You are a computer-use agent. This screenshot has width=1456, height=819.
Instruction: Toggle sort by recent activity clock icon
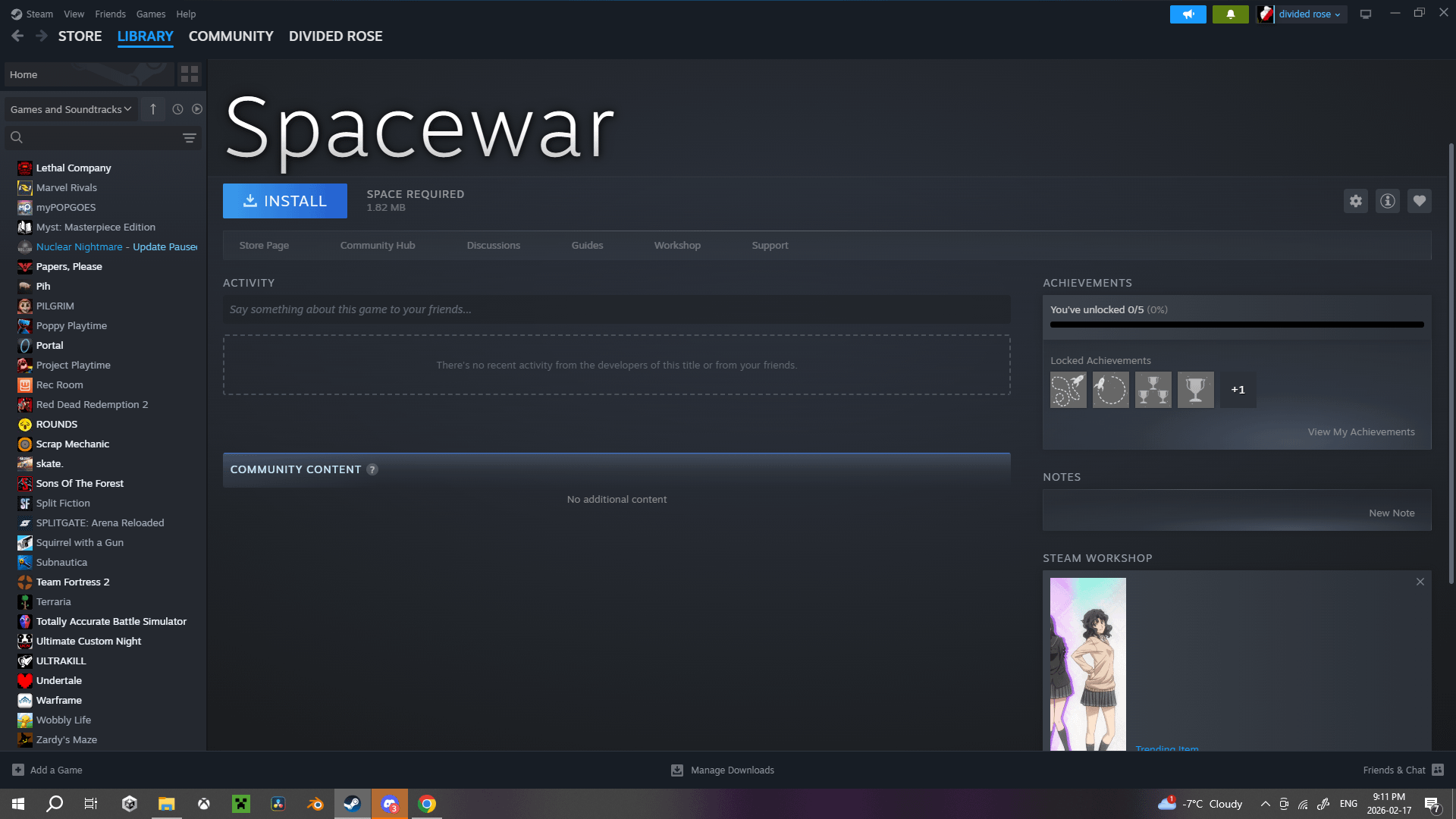(x=177, y=109)
